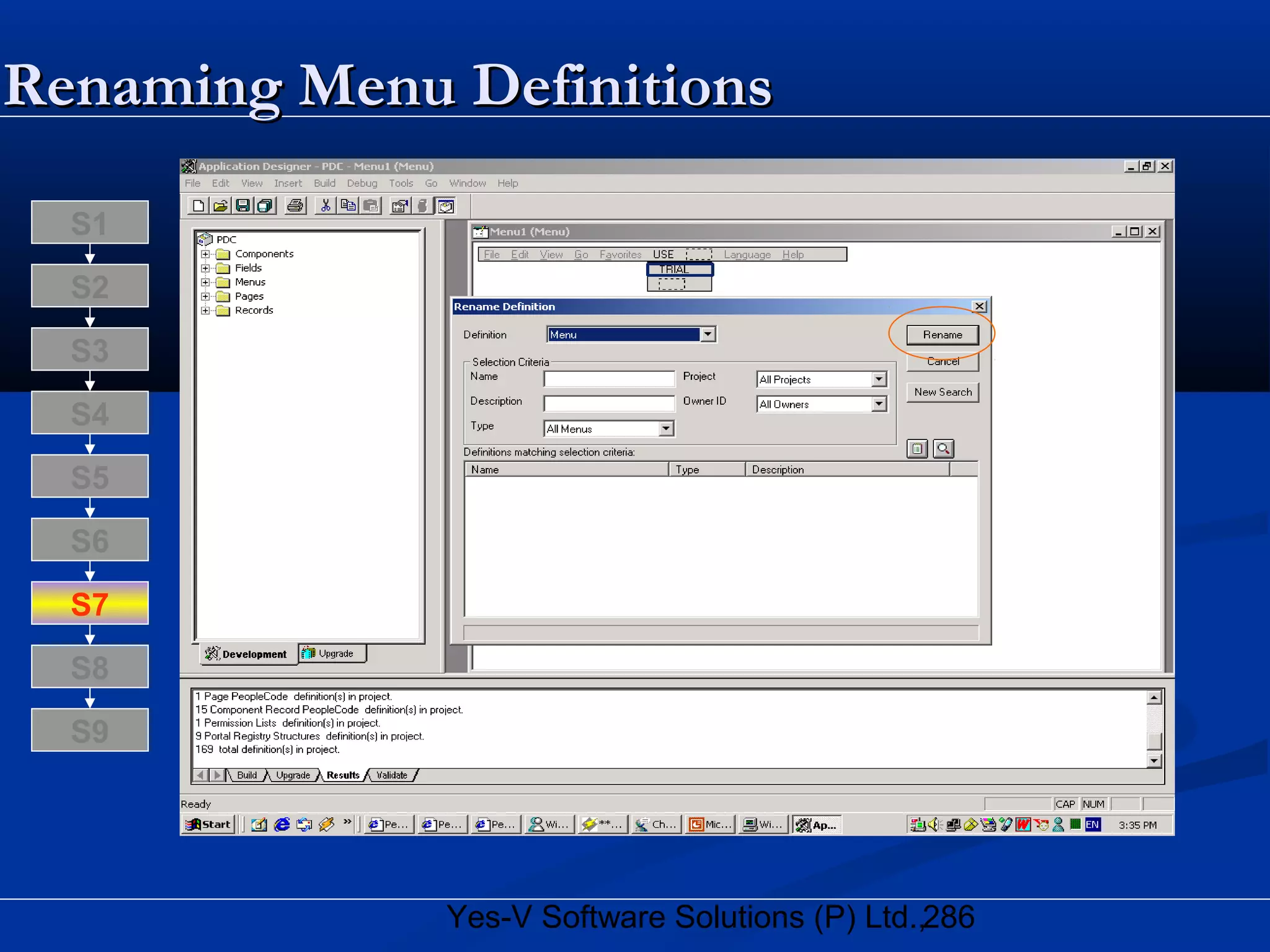Image resolution: width=1270 pixels, height=952 pixels.
Task: Click the New document toolbar icon
Action: (198, 206)
